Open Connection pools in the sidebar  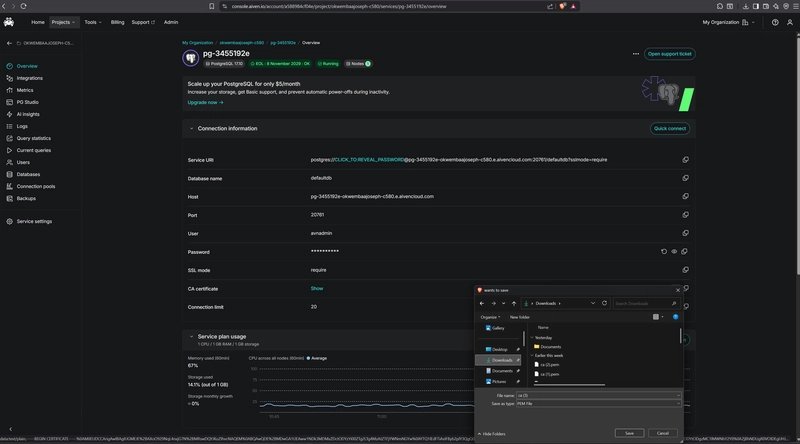click(36, 186)
